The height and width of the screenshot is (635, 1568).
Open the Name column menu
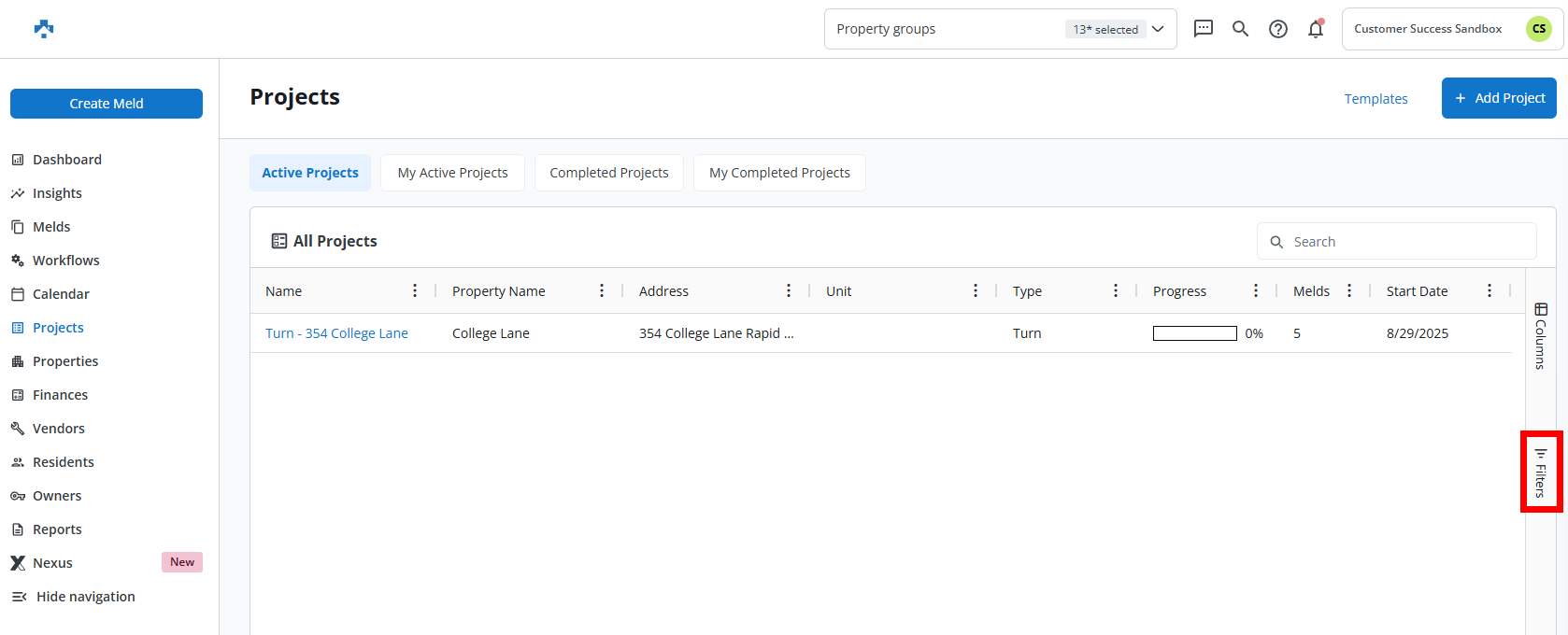[415, 291]
